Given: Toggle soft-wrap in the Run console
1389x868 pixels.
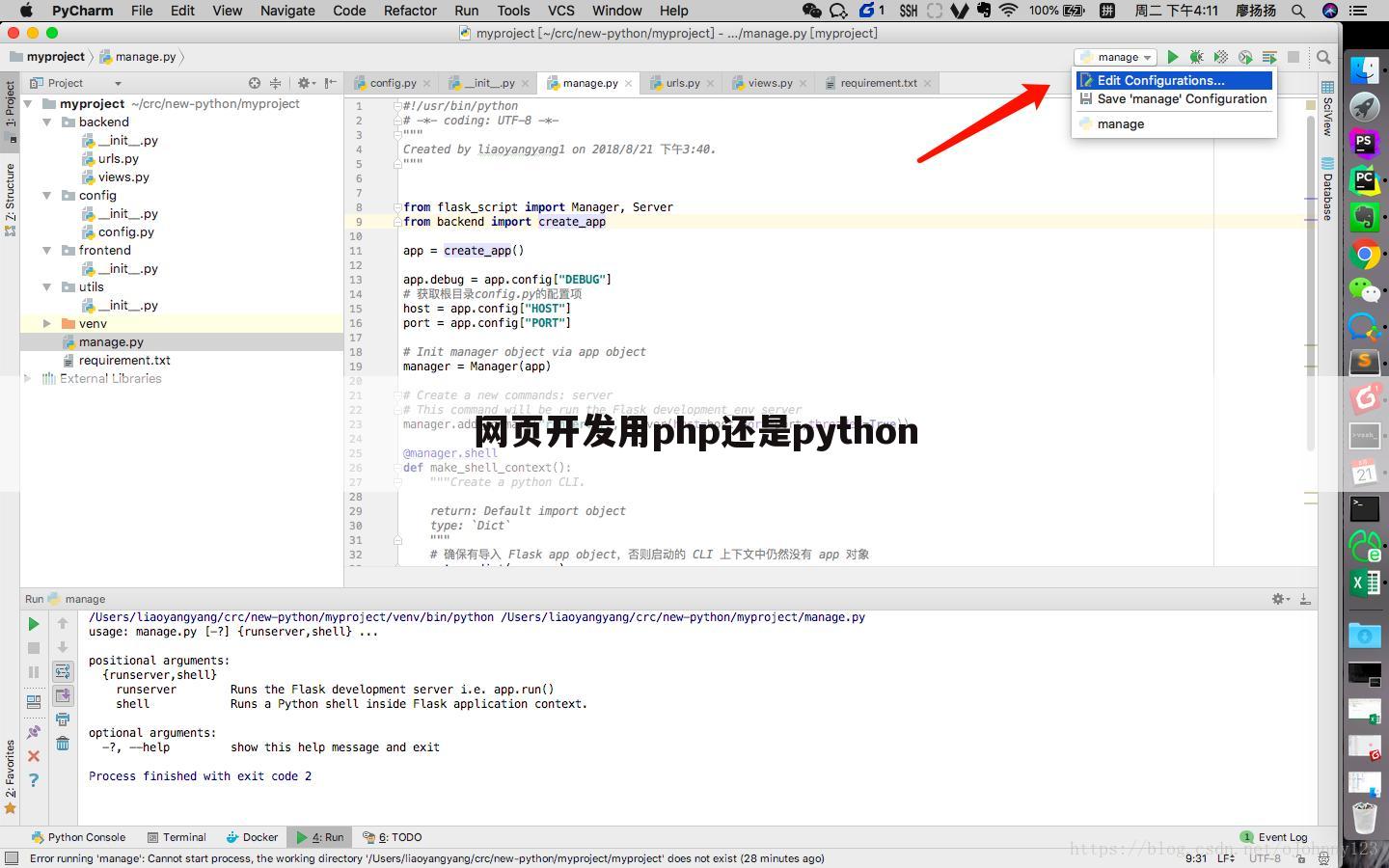Looking at the screenshot, I should pyautogui.click(x=62, y=671).
